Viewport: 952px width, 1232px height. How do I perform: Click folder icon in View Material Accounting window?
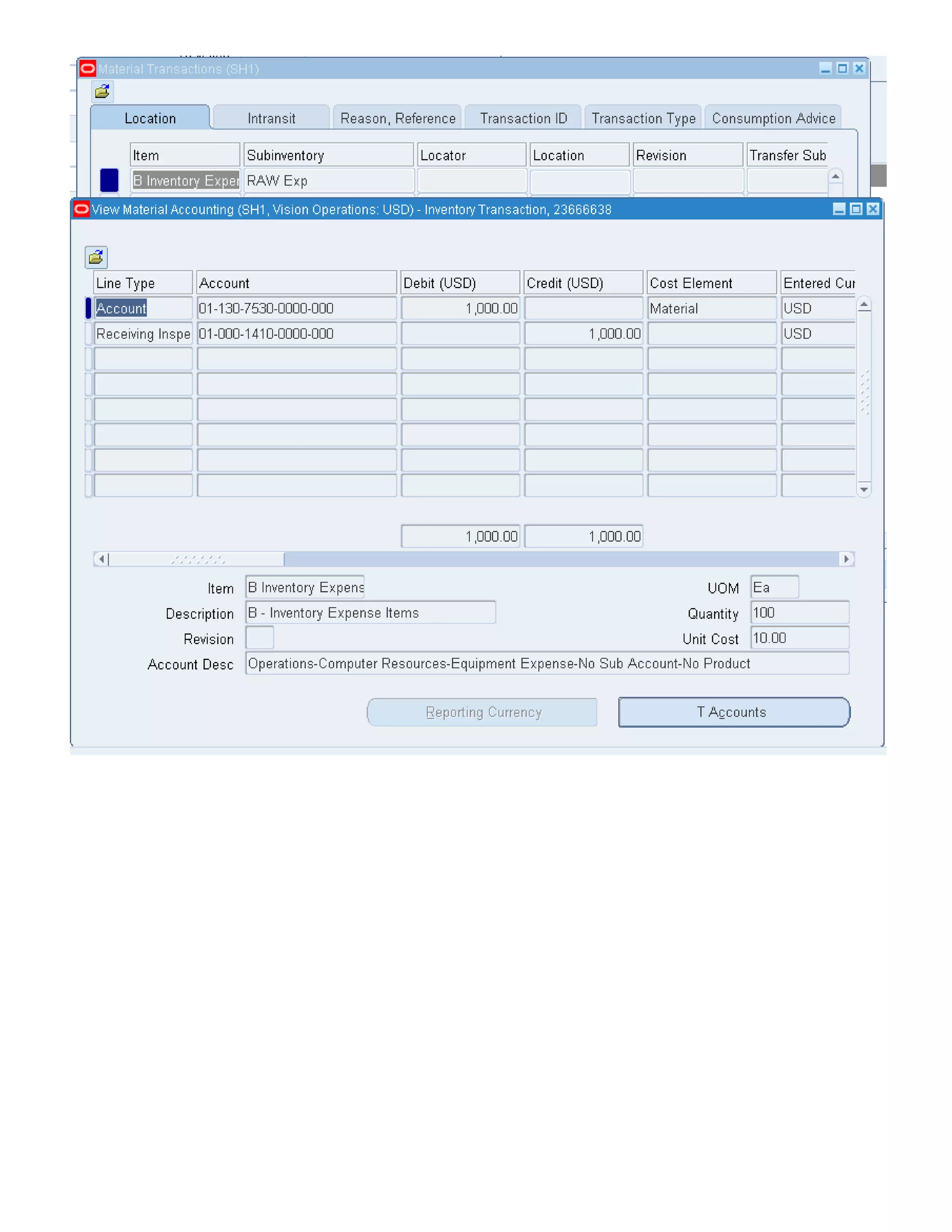[96, 258]
